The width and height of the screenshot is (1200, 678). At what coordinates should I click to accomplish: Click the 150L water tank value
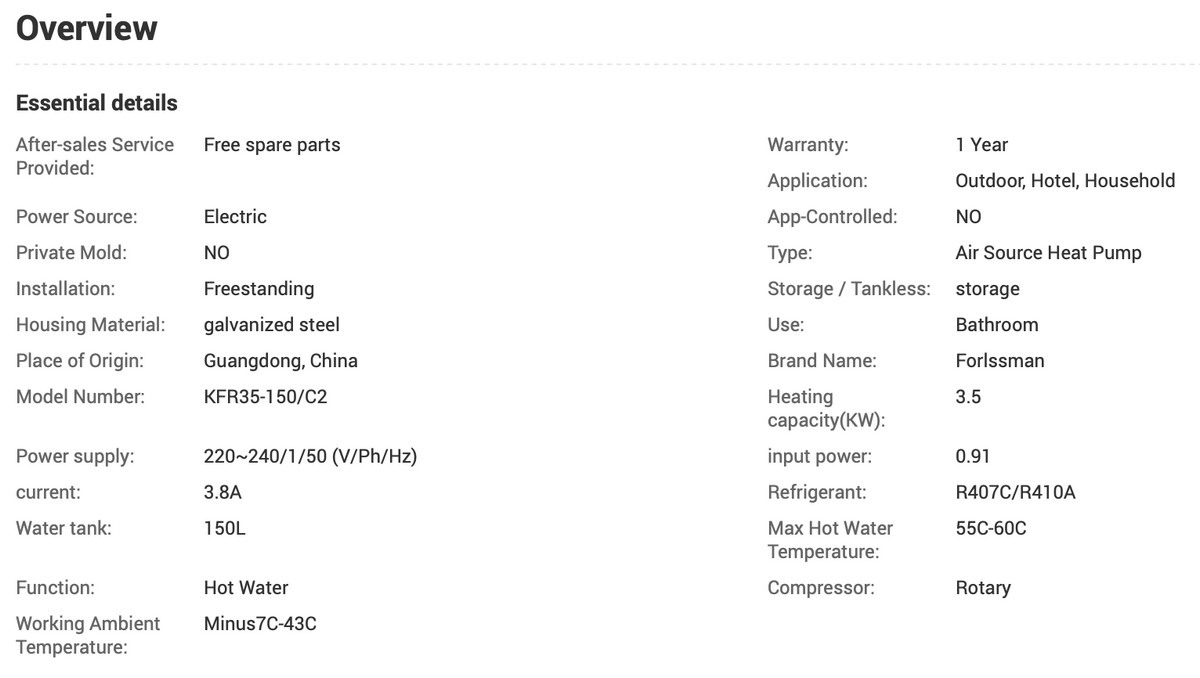click(225, 529)
